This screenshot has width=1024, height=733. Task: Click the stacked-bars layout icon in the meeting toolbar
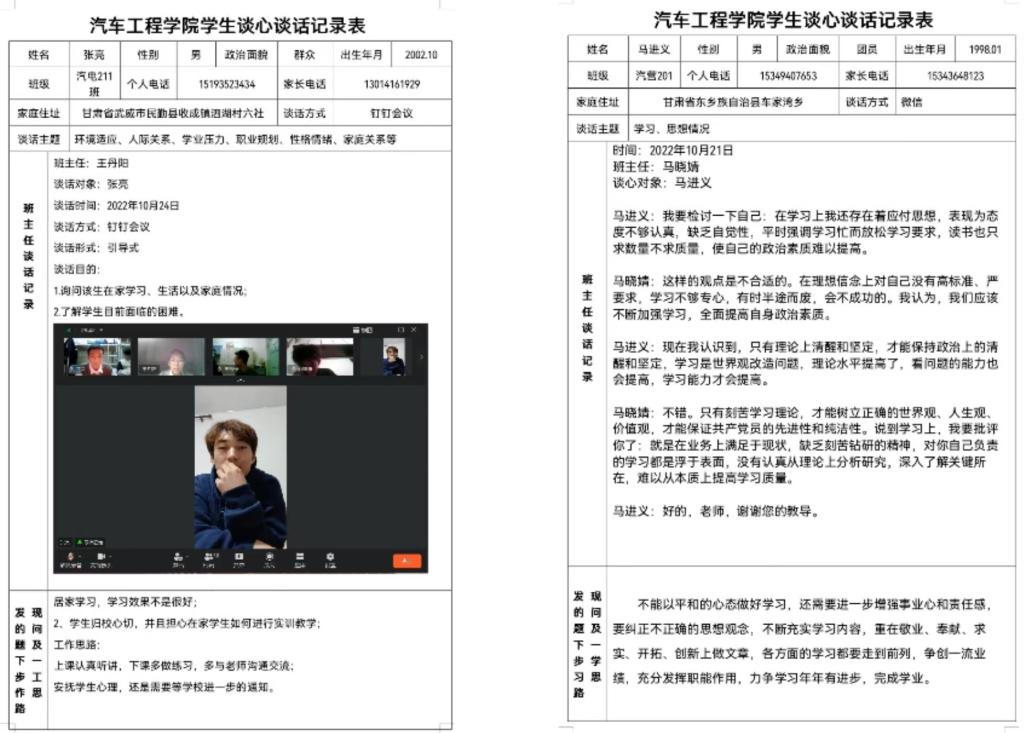[299, 556]
